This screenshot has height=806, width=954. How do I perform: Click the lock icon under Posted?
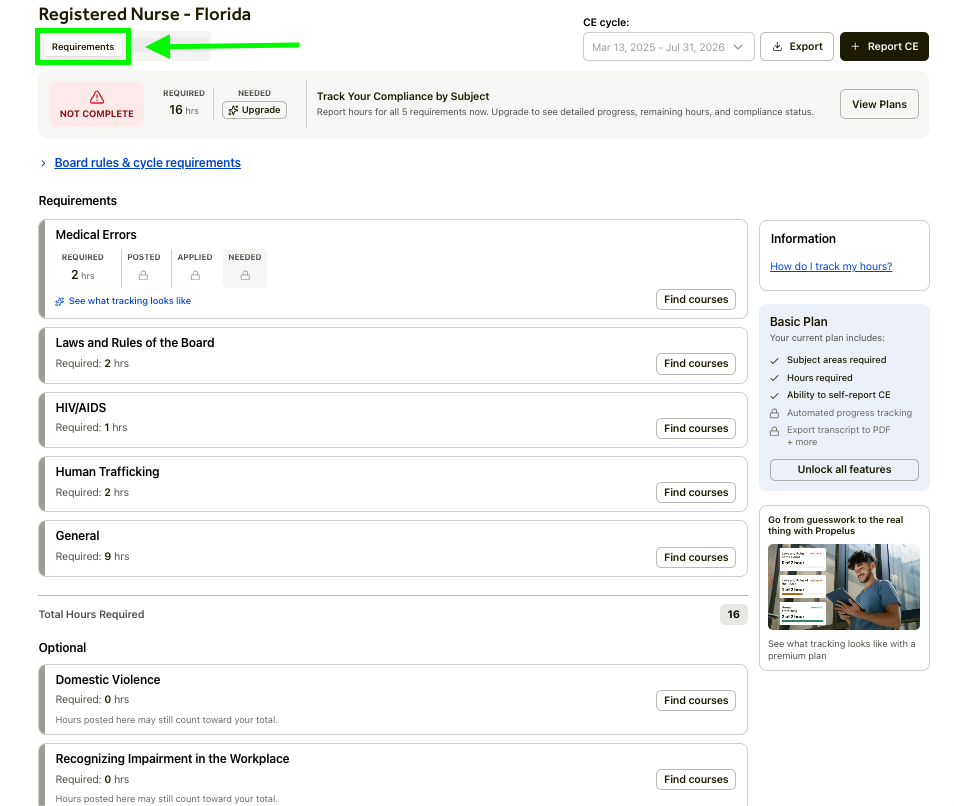[x=144, y=274]
